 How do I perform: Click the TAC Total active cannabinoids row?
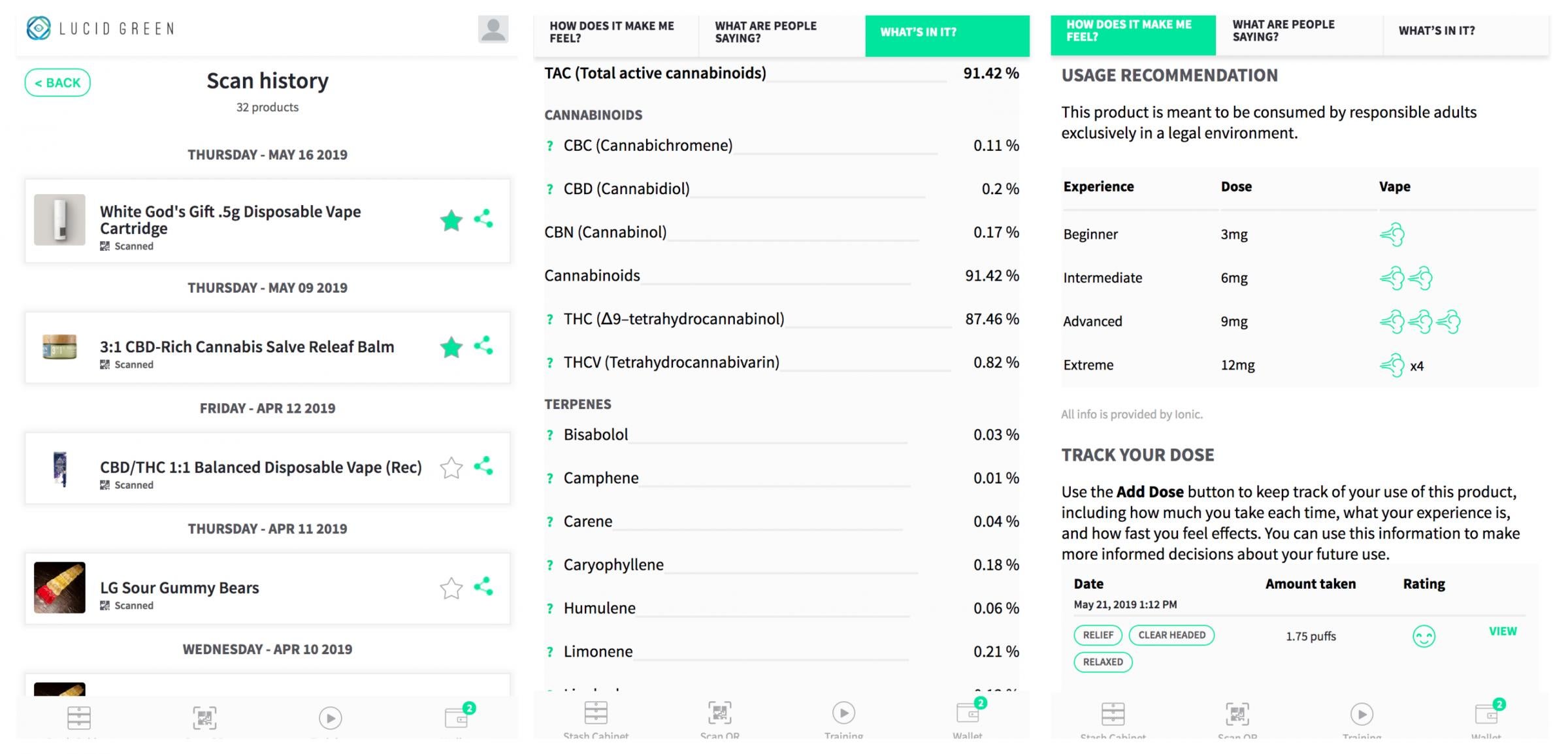[x=781, y=73]
